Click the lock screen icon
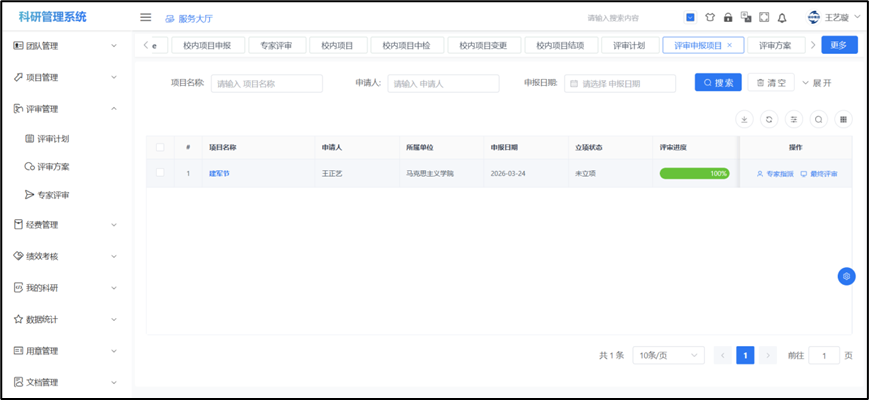 point(728,17)
